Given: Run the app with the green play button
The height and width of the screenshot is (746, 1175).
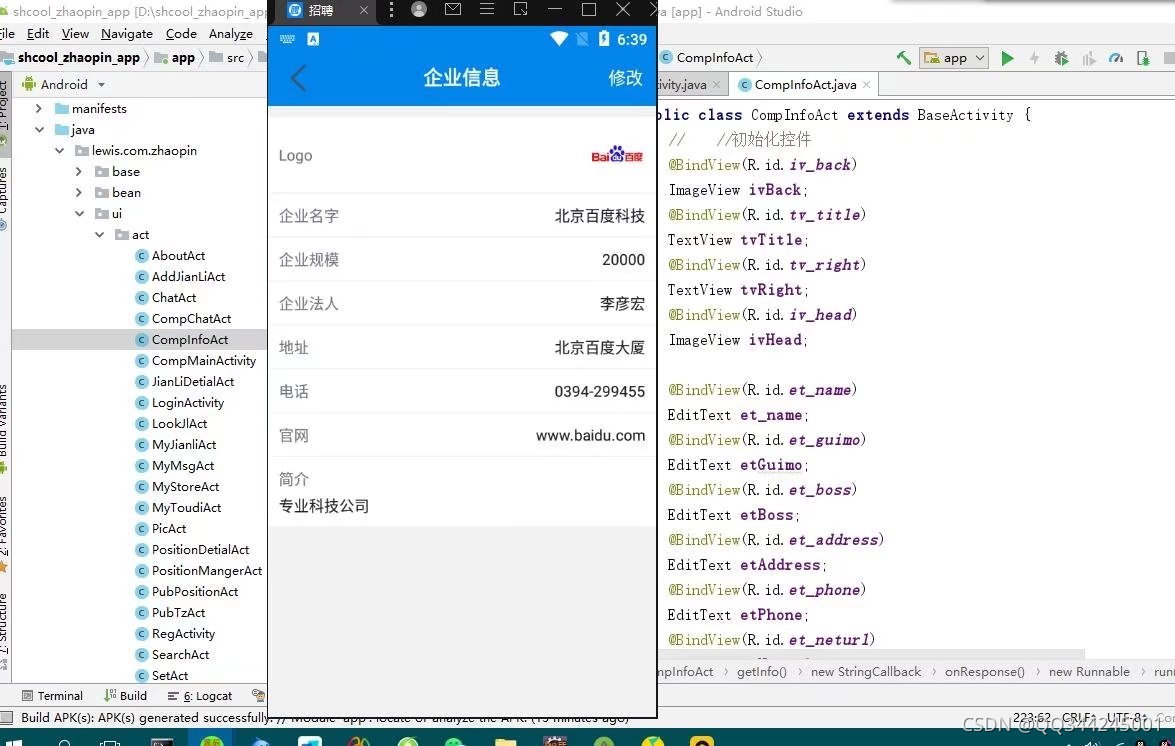Looking at the screenshot, I should (1007, 58).
